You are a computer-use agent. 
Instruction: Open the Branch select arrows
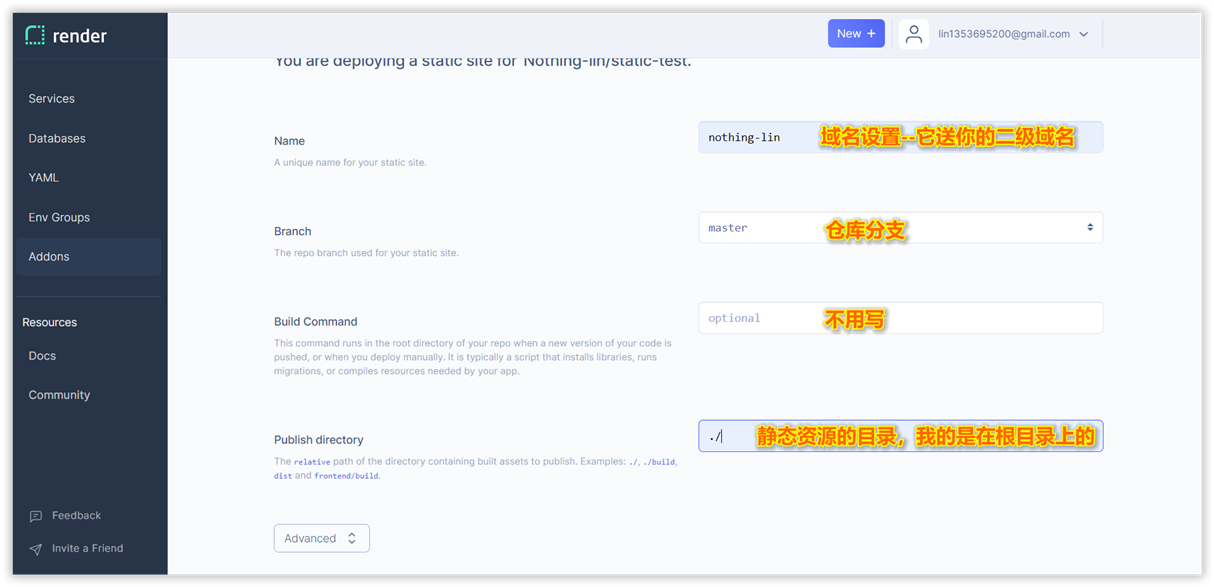coord(1090,228)
